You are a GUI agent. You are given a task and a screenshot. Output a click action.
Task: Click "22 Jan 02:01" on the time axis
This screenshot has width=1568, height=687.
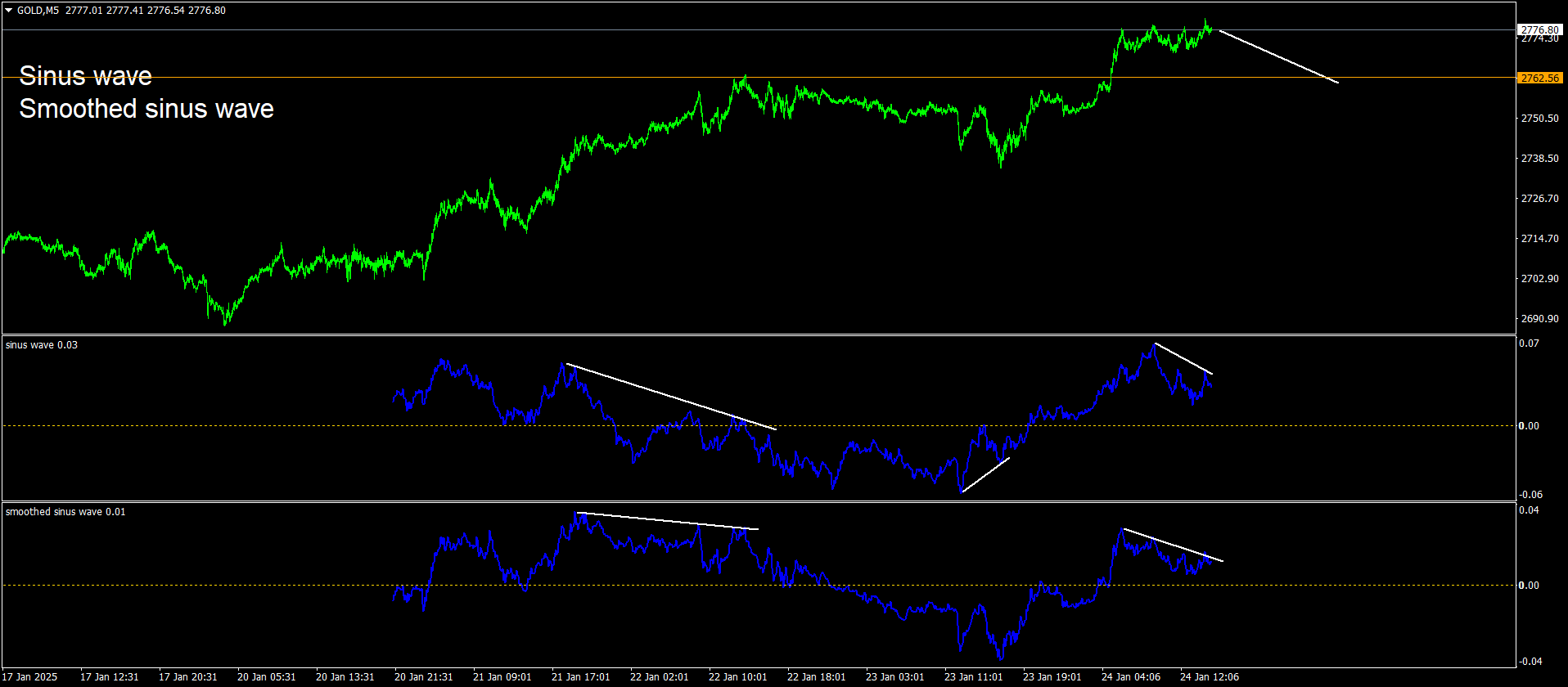coord(660,677)
